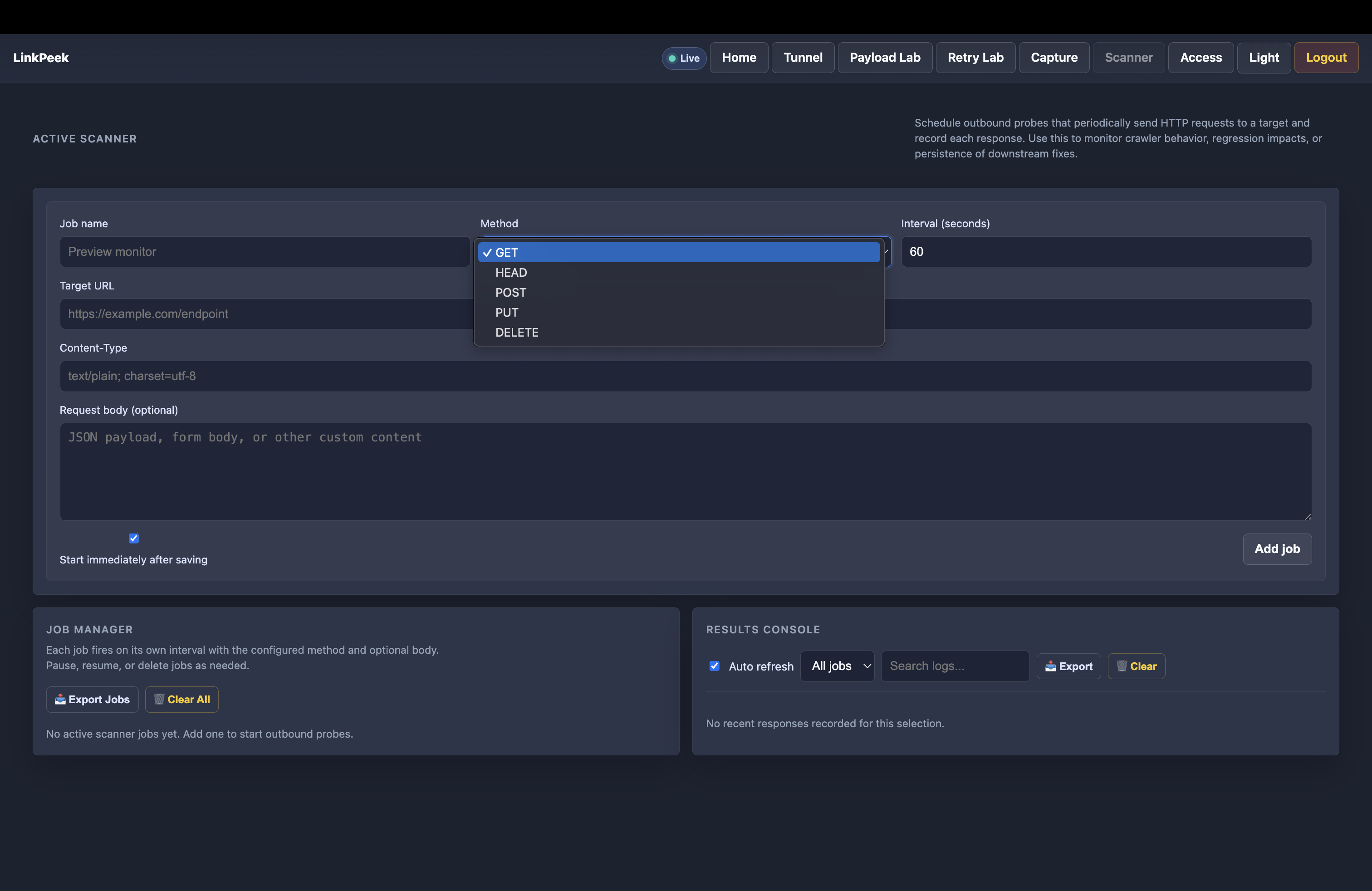1372x891 pixels.
Task: Click the Search logs input field
Action: click(954, 666)
